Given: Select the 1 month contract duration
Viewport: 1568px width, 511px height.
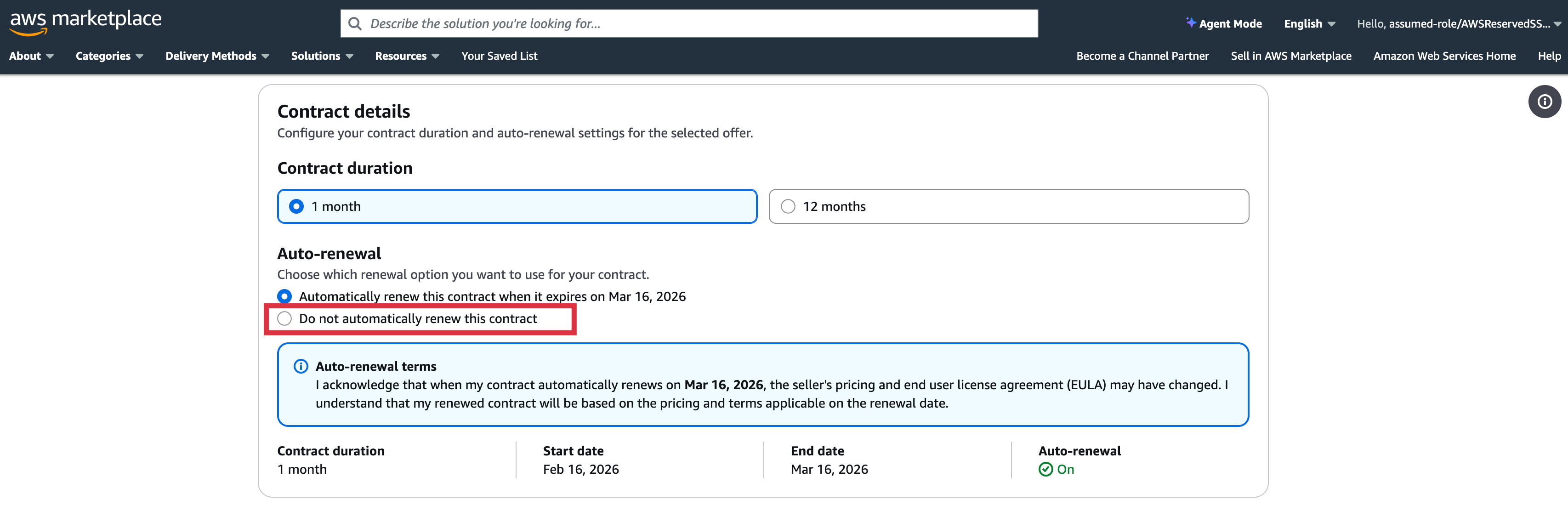Looking at the screenshot, I should (296, 206).
